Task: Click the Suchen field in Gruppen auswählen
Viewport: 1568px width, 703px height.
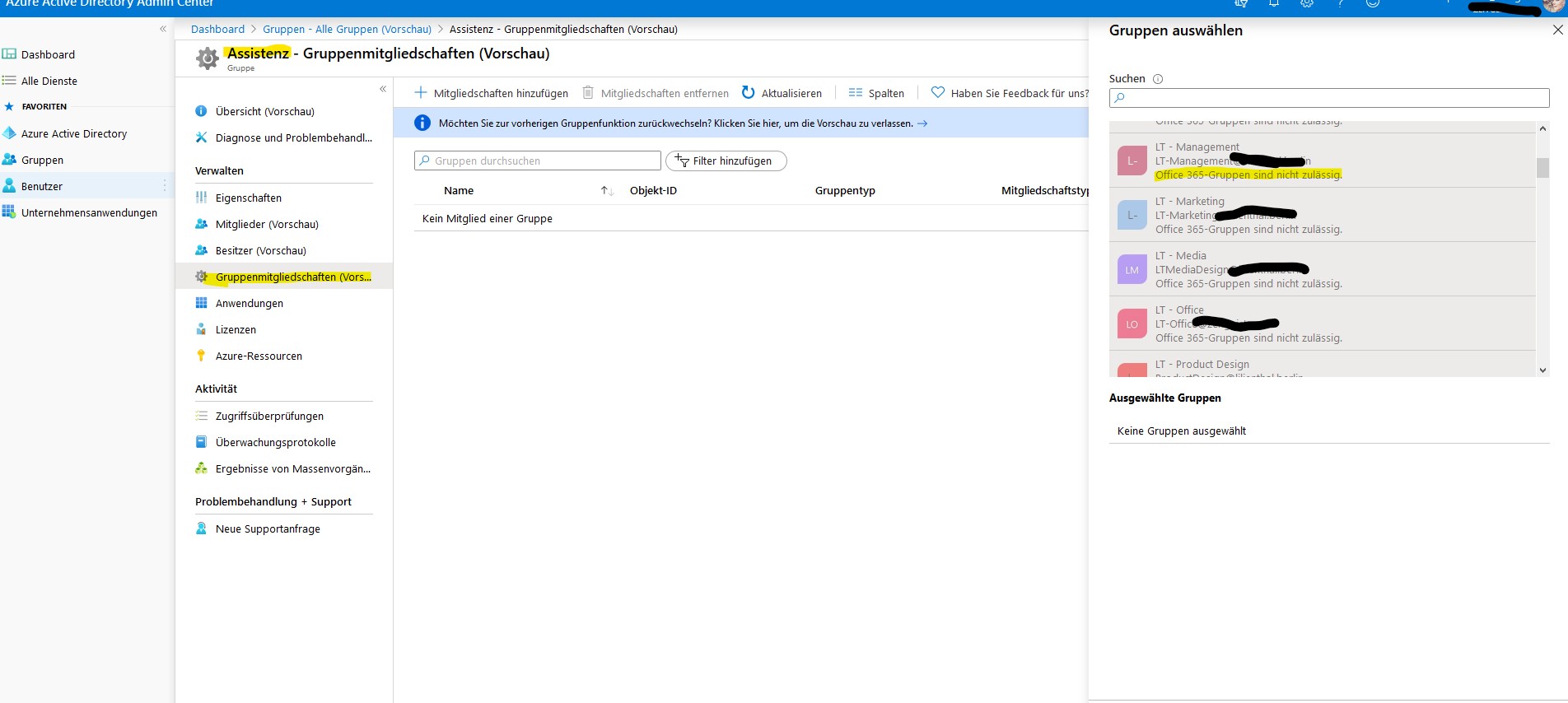Action: (x=1329, y=98)
